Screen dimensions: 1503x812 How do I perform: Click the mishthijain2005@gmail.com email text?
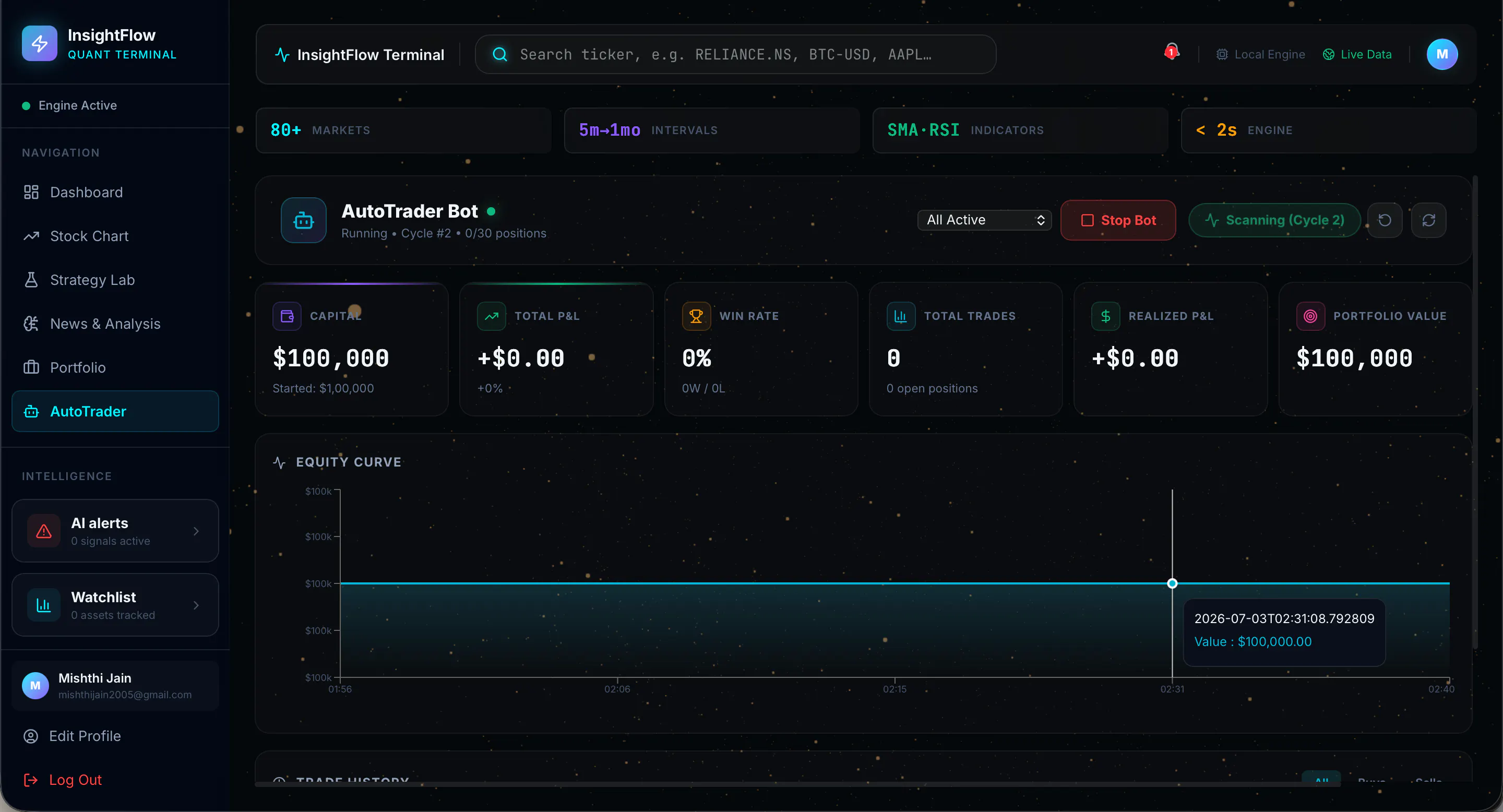point(125,695)
